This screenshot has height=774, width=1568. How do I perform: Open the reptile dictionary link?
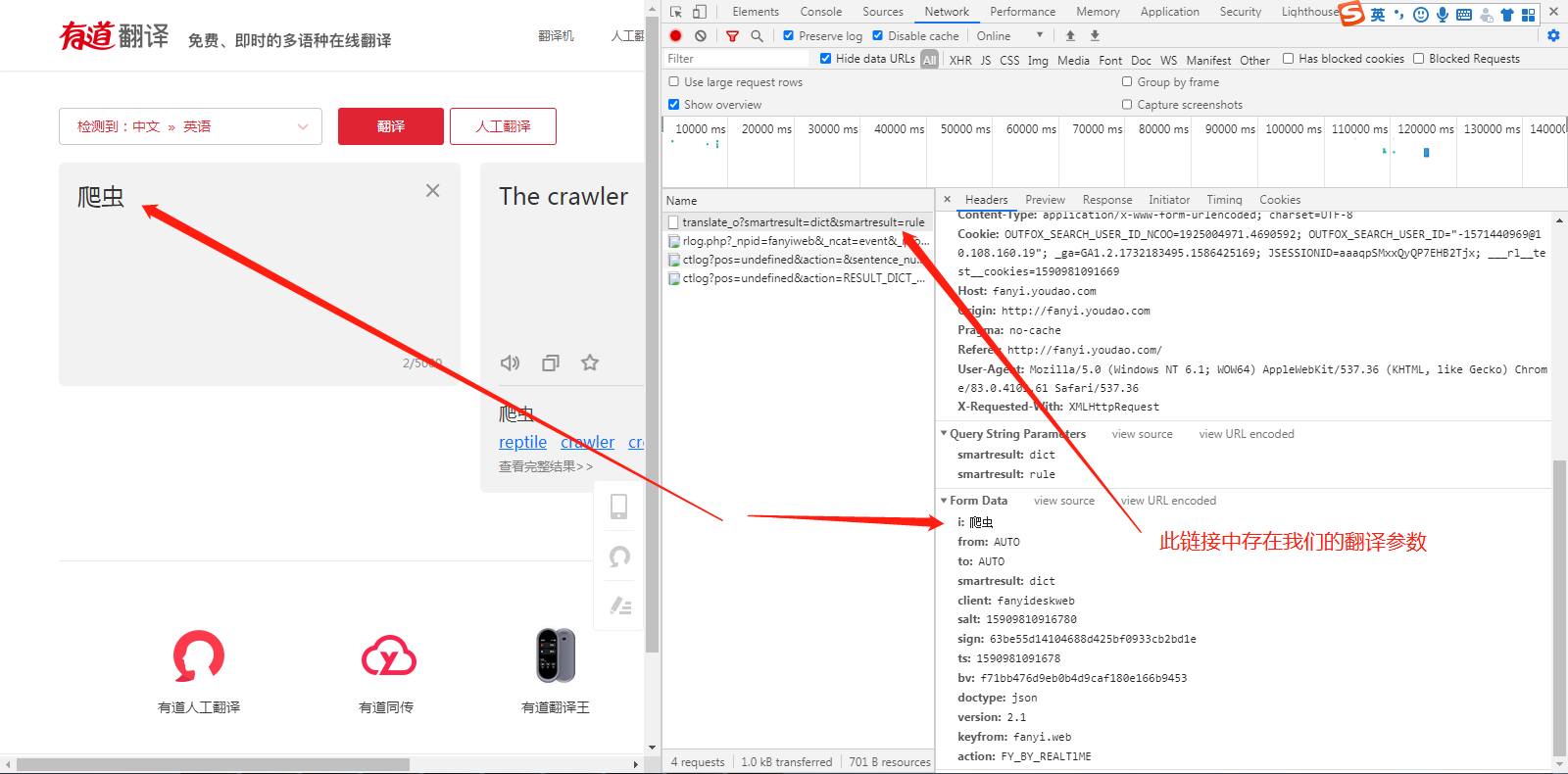tap(522, 443)
